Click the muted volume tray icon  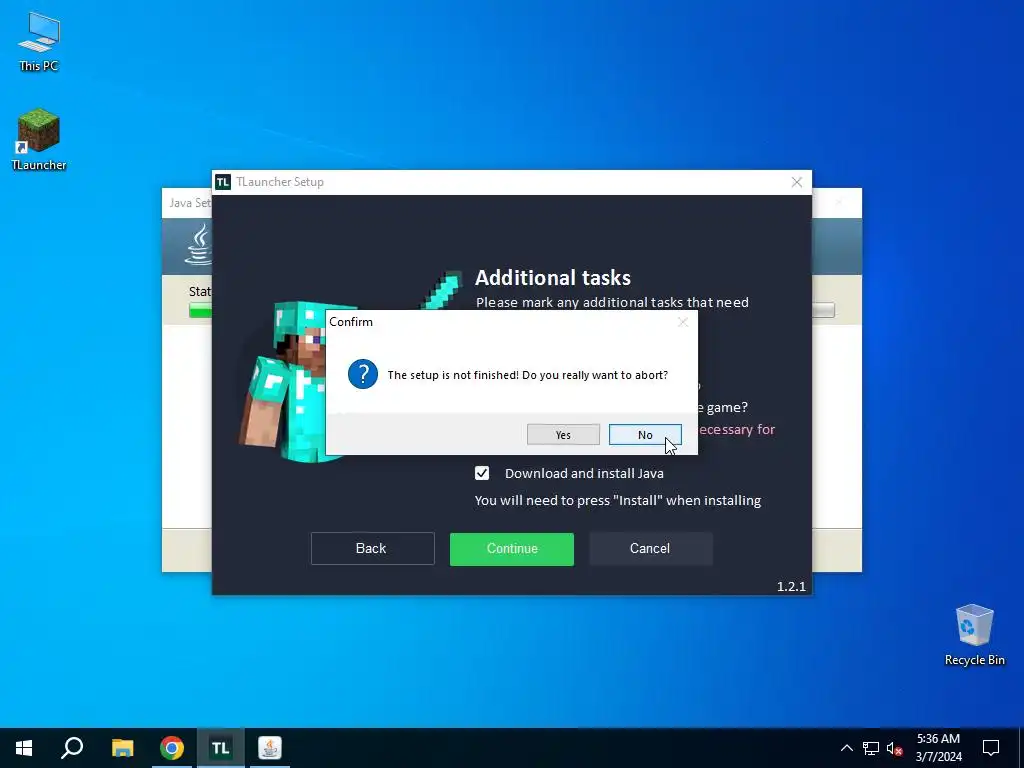894,748
